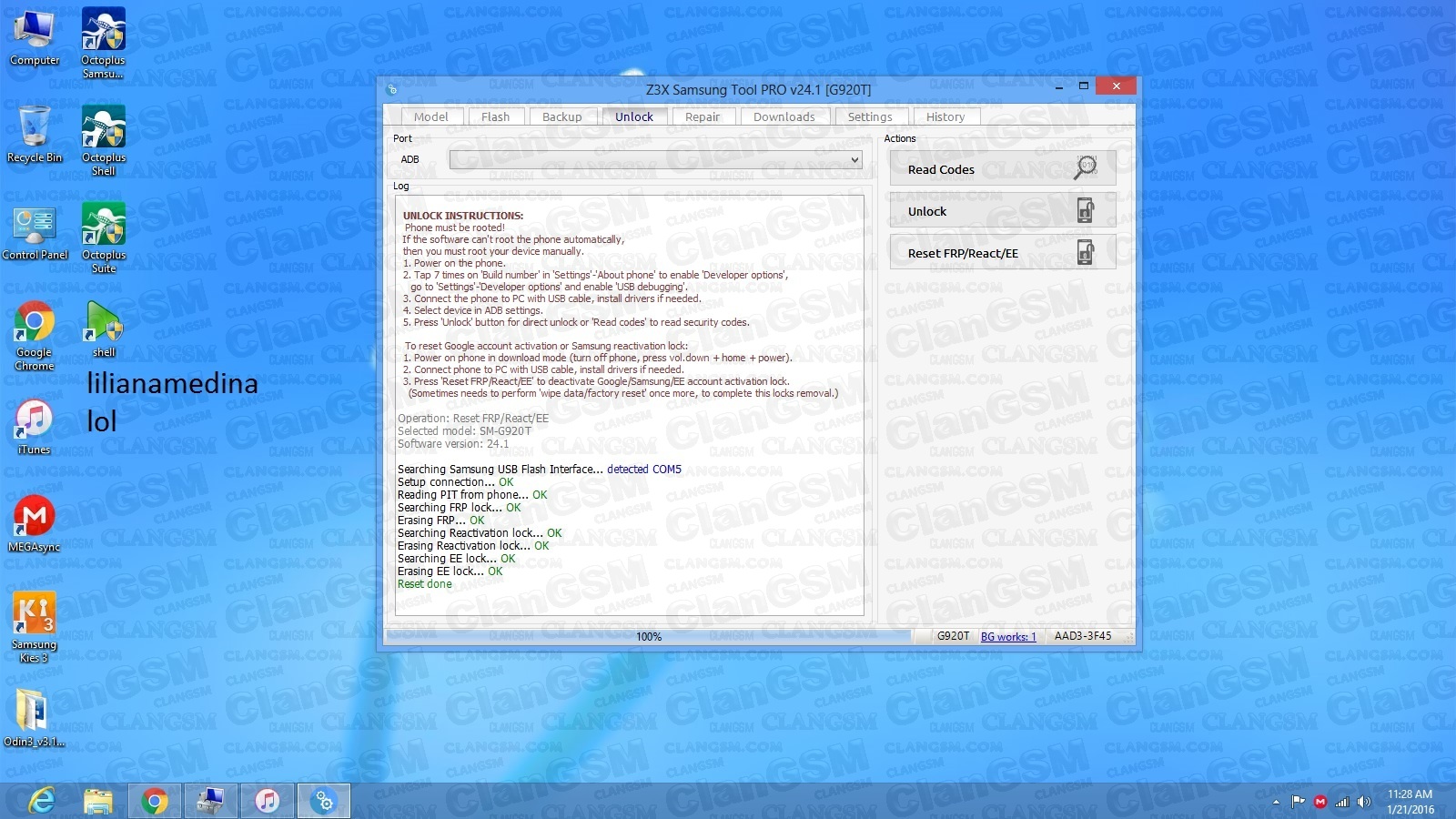Open the Repair tab
Screen dimensions: 1456x819
click(x=702, y=116)
